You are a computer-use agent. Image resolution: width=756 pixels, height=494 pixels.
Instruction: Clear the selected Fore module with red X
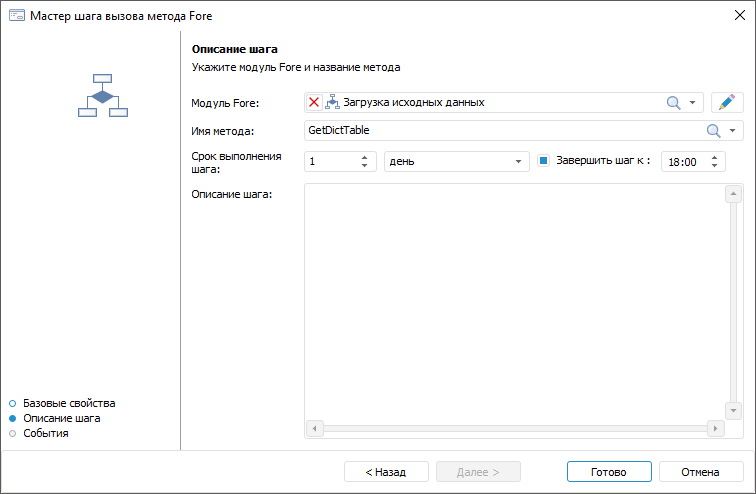point(314,102)
